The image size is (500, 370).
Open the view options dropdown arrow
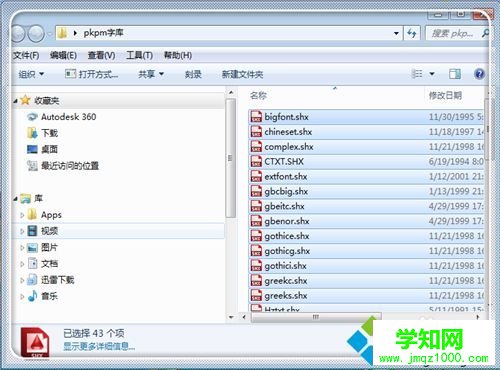(432, 74)
